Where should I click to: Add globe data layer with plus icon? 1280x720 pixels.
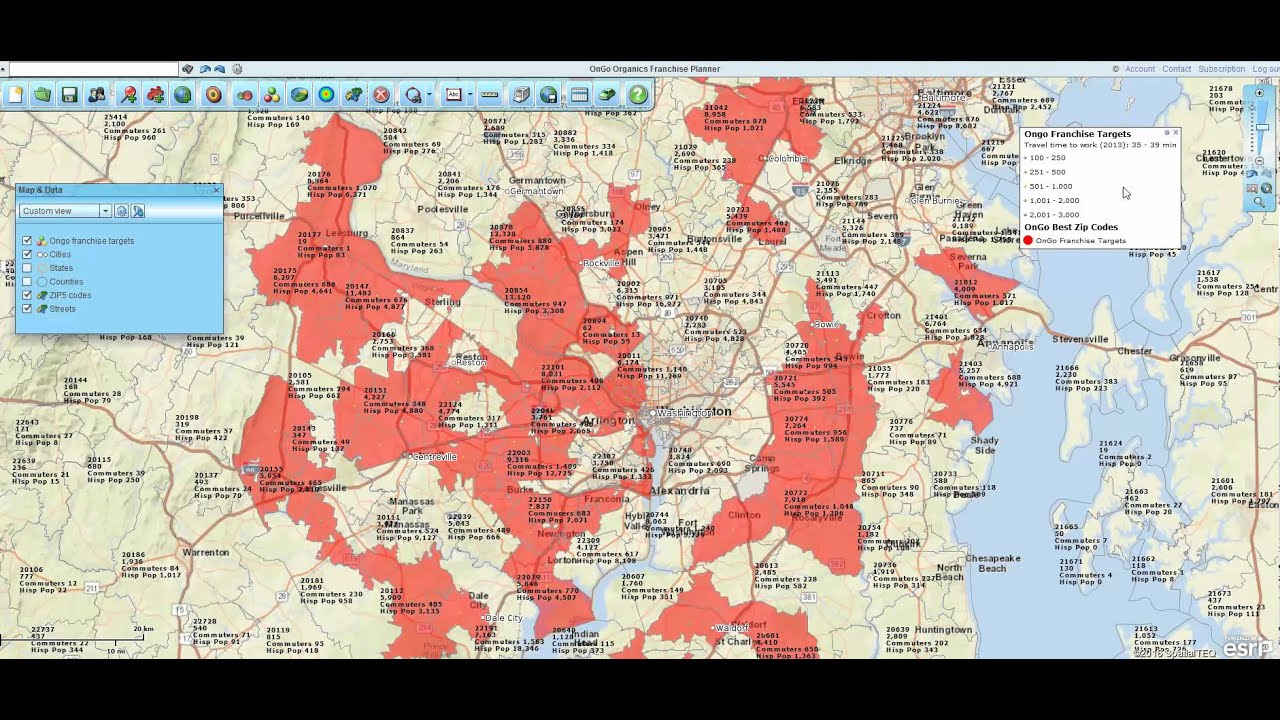click(182, 95)
